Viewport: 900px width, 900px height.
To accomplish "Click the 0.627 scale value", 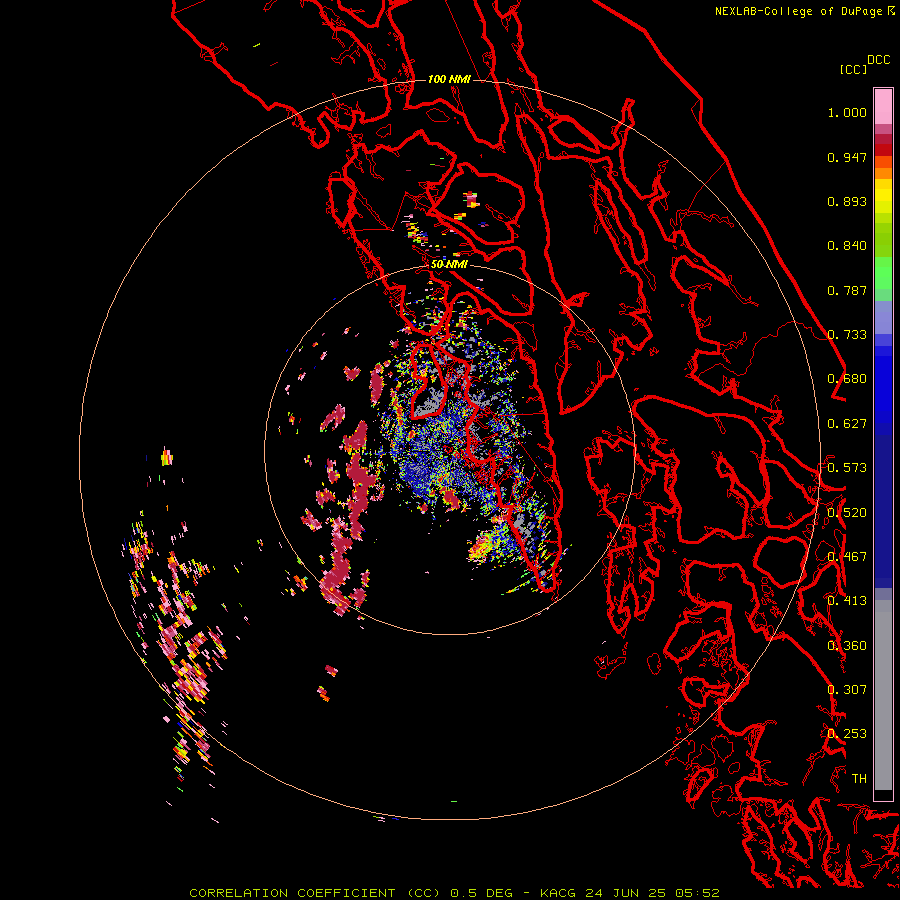I will [847, 424].
